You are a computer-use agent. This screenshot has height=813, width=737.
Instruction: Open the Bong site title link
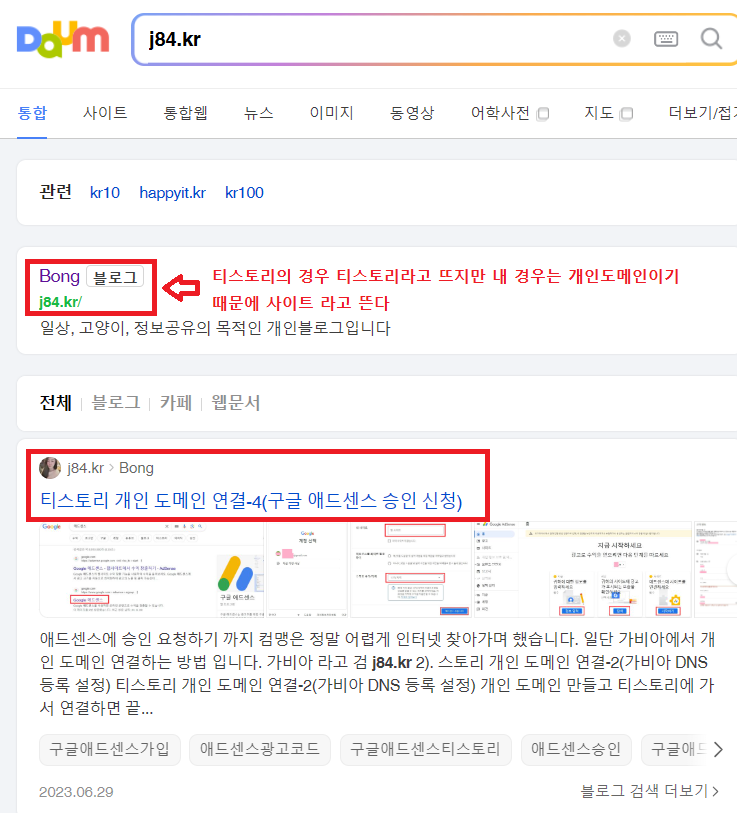tap(60, 276)
